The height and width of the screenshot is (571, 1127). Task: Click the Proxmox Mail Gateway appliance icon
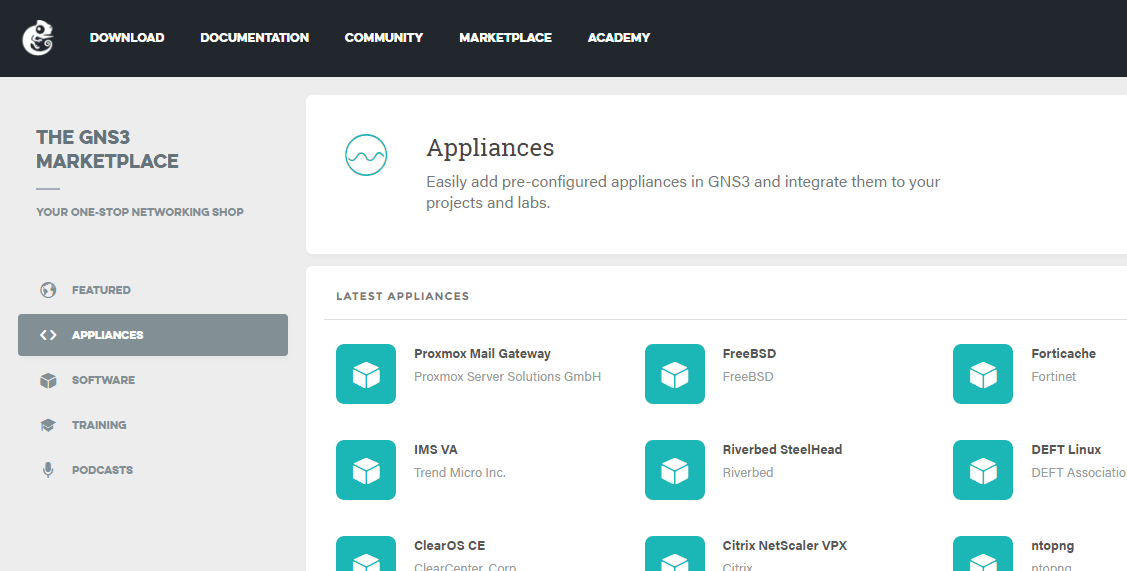coord(366,374)
